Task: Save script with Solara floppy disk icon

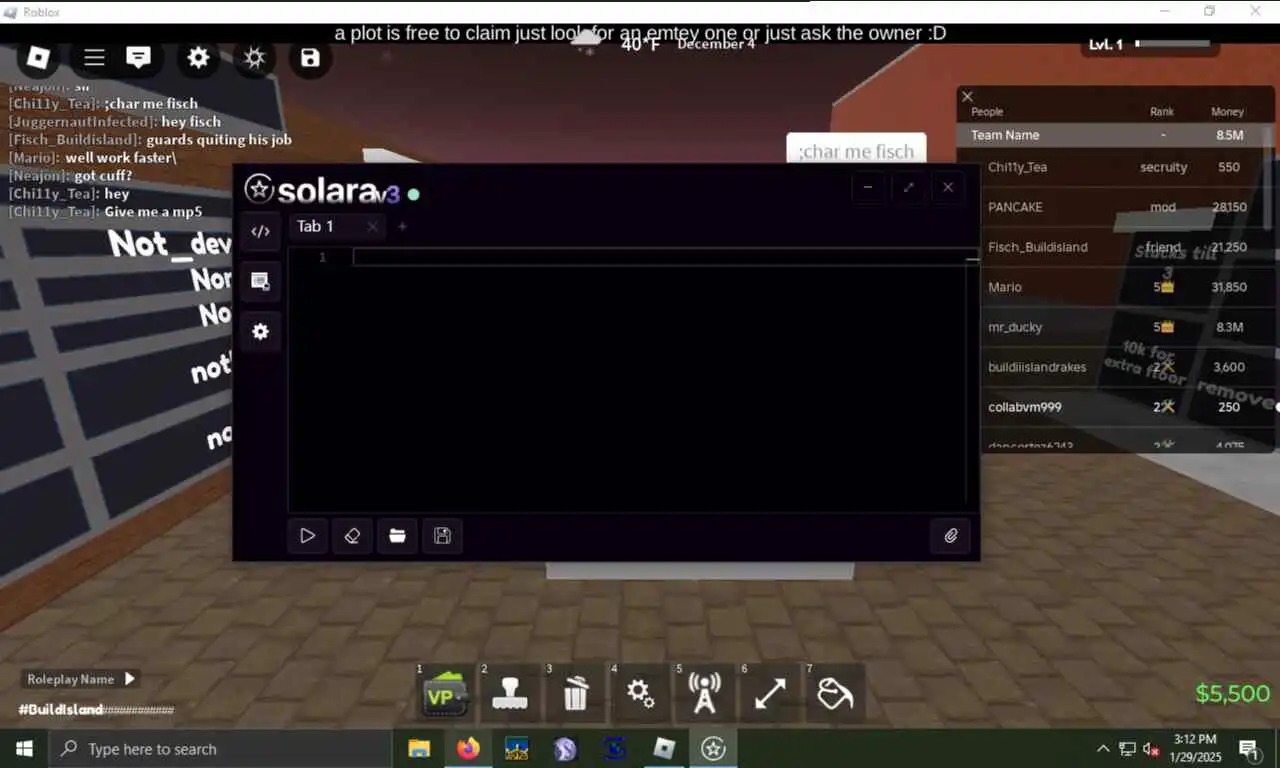Action: pos(442,536)
